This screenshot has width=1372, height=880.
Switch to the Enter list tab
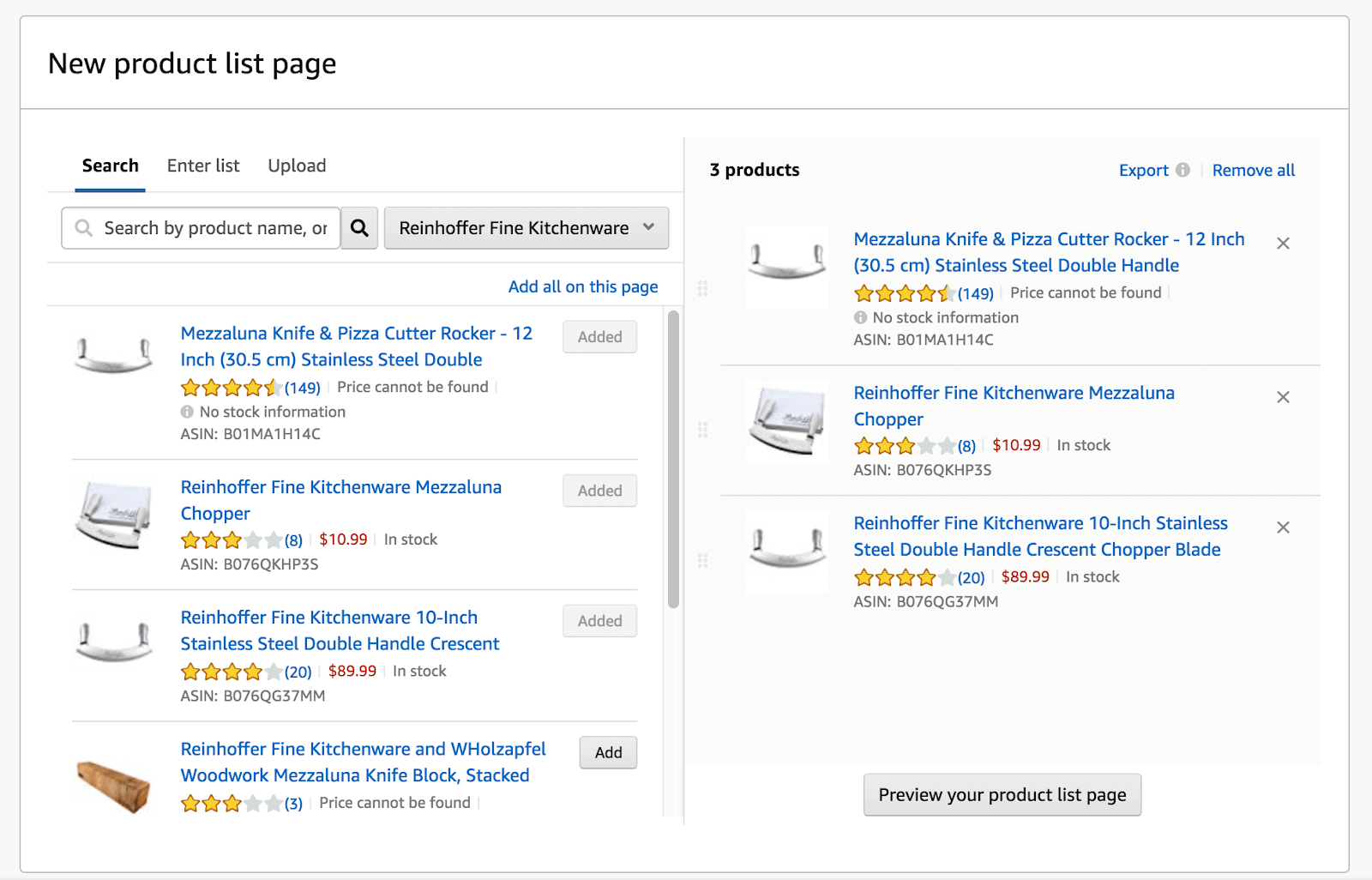point(203,166)
